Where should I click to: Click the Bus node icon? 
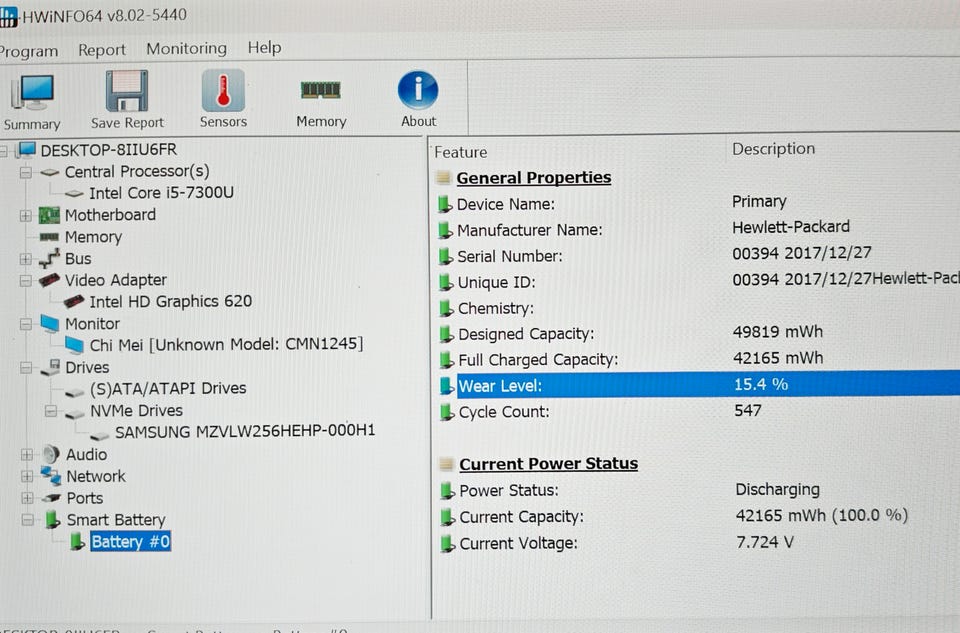49,259
